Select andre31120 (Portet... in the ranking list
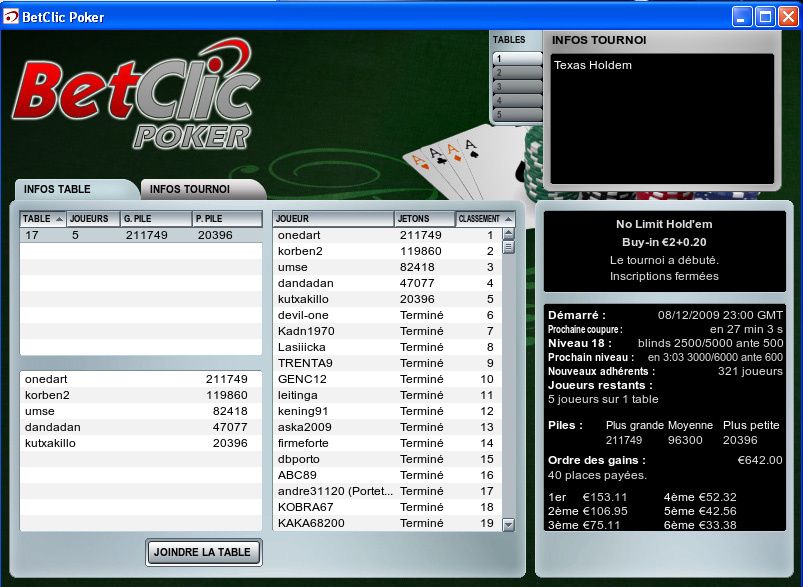 tap(387, 491)
